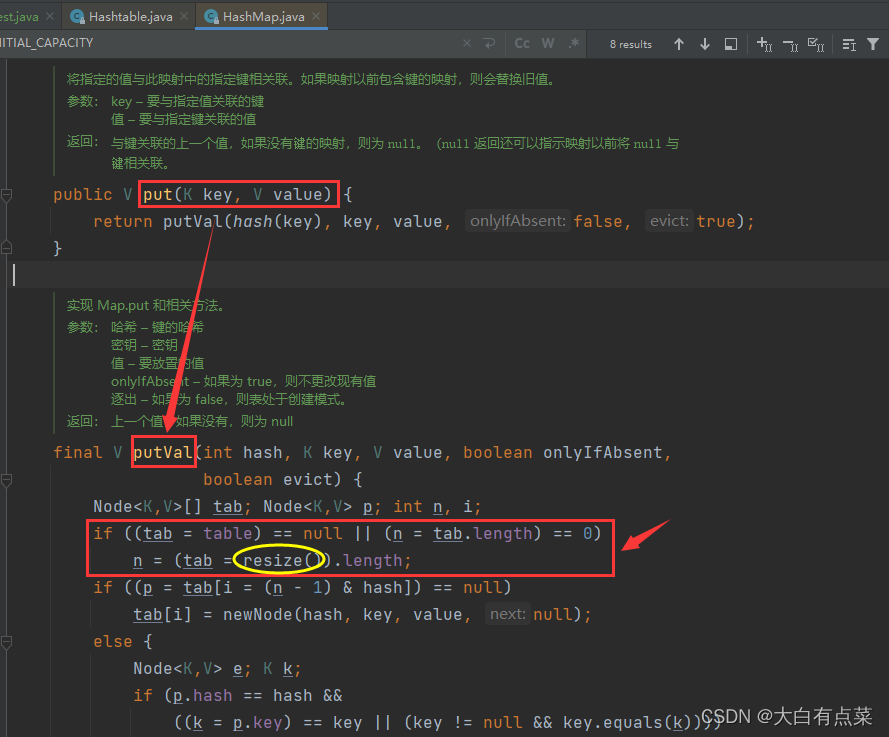The image size is (889, 737).
Task: Click the resize() method call
Action: pyautogui.click(x=282, y=561)
